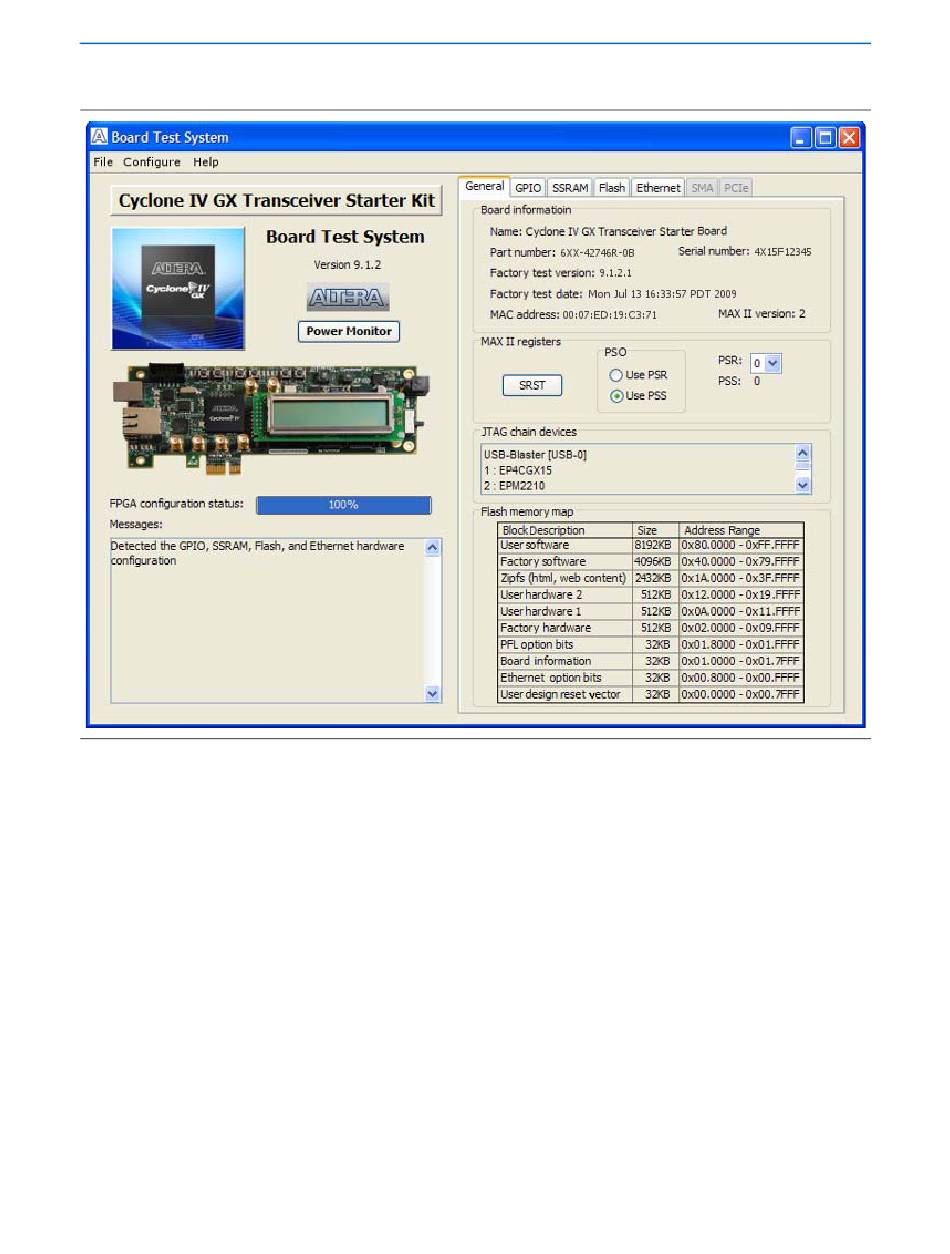950x1254 pixels.
Task: Click the disabled PCIe tab
Action: pos(736,188)
